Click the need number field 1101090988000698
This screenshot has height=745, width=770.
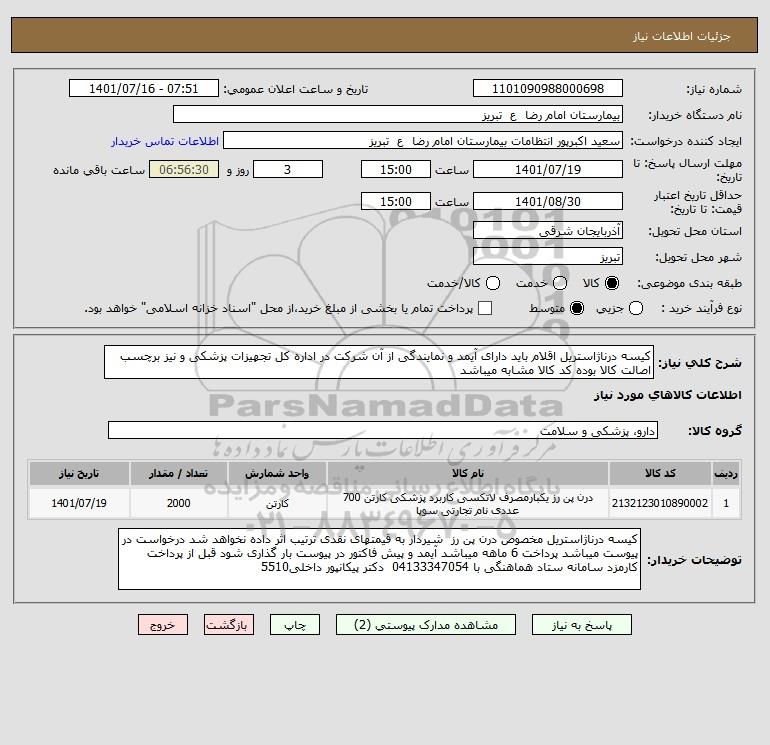coord(548,88)
